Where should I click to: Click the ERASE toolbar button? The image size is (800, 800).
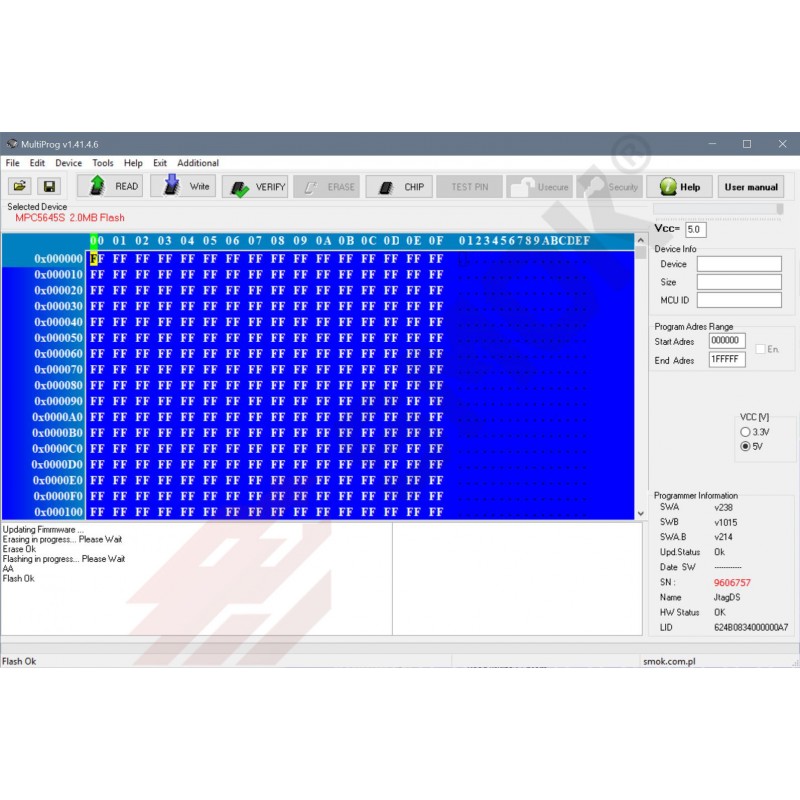327,187
